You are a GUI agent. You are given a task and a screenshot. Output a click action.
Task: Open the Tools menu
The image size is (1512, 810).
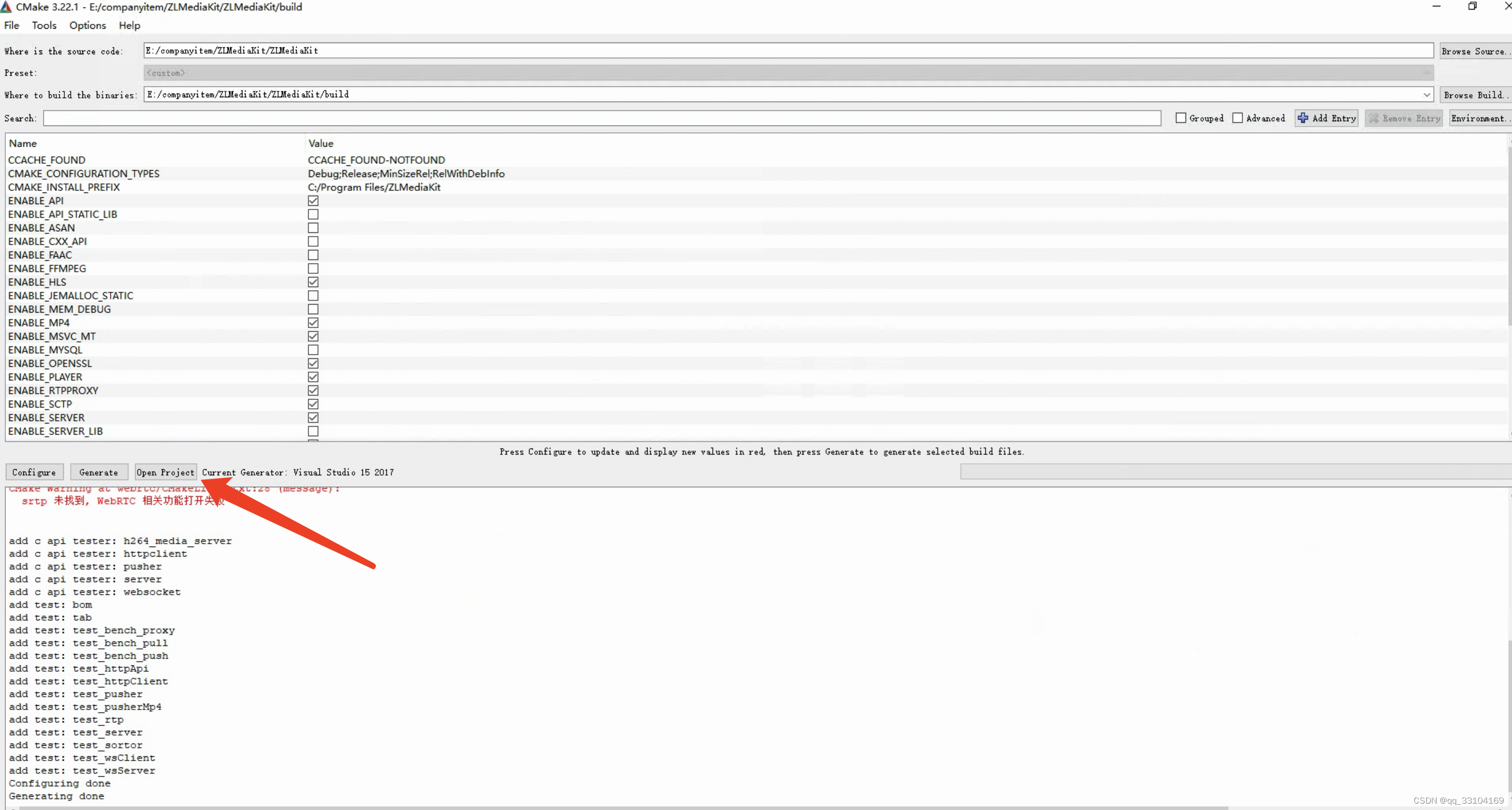tap(43, 25)
